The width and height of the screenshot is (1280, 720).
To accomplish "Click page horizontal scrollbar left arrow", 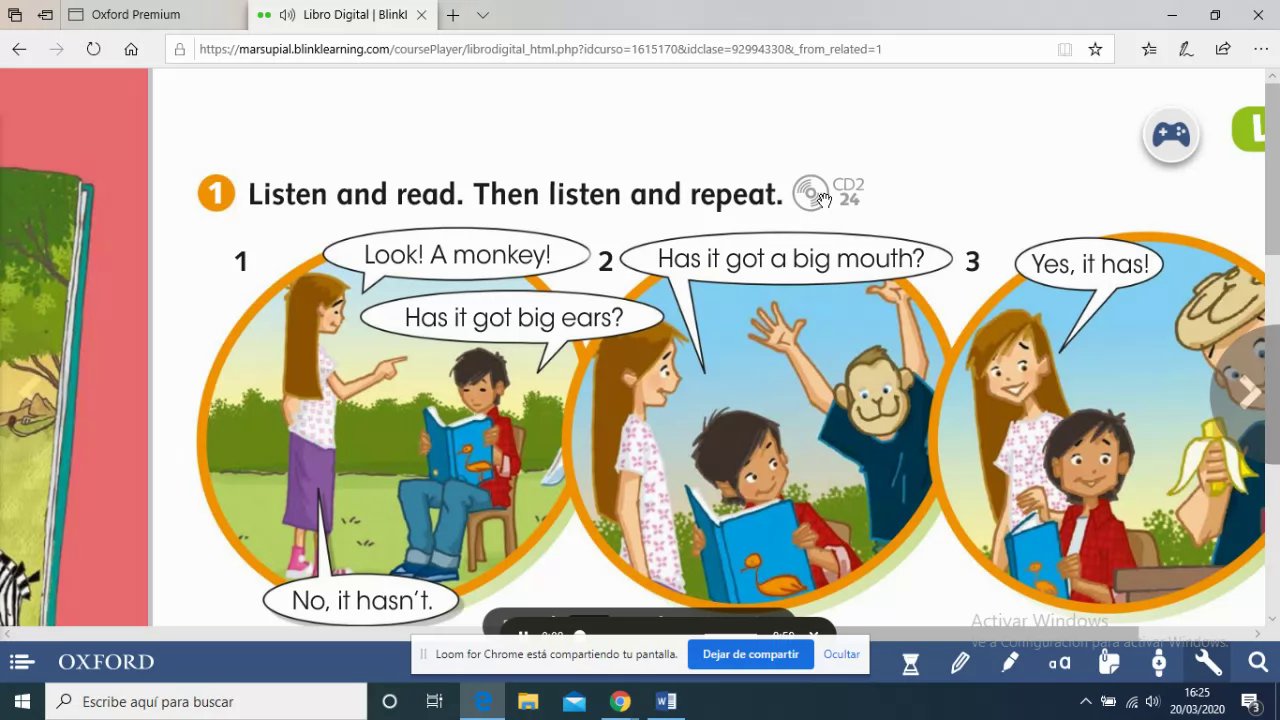I will 7,634.
